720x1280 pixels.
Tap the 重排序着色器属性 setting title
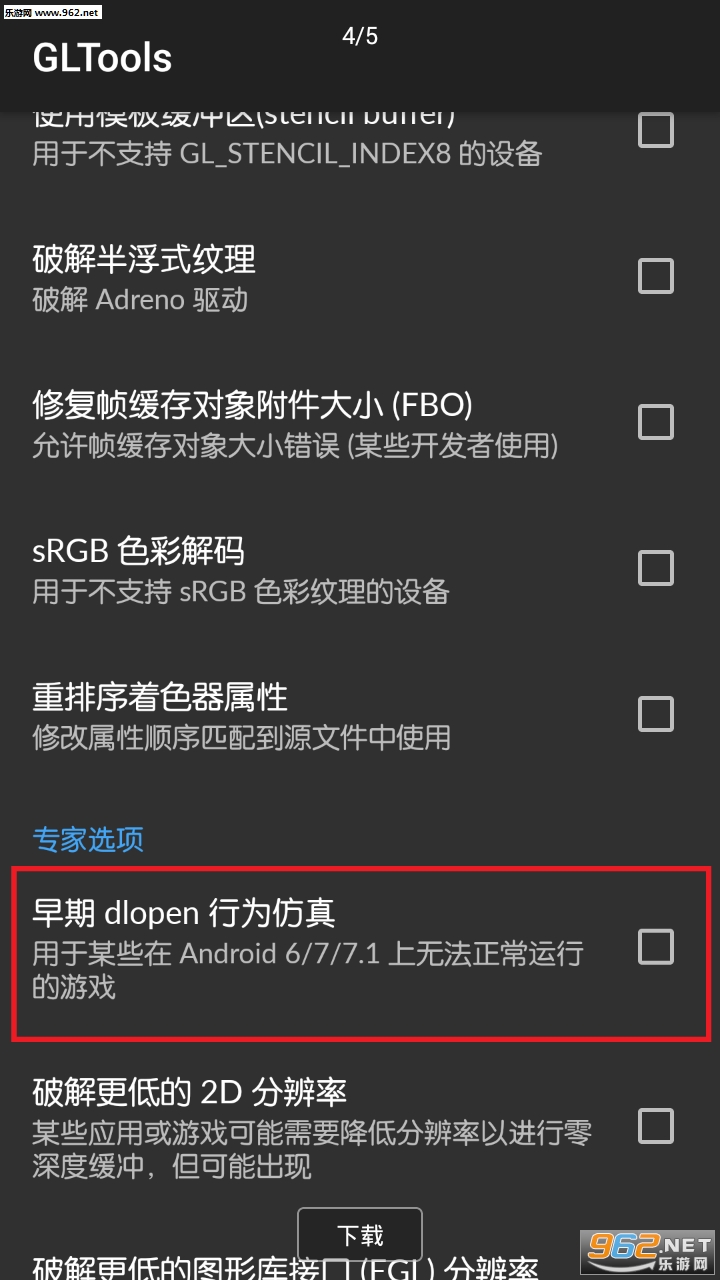(x=160, y=696)
